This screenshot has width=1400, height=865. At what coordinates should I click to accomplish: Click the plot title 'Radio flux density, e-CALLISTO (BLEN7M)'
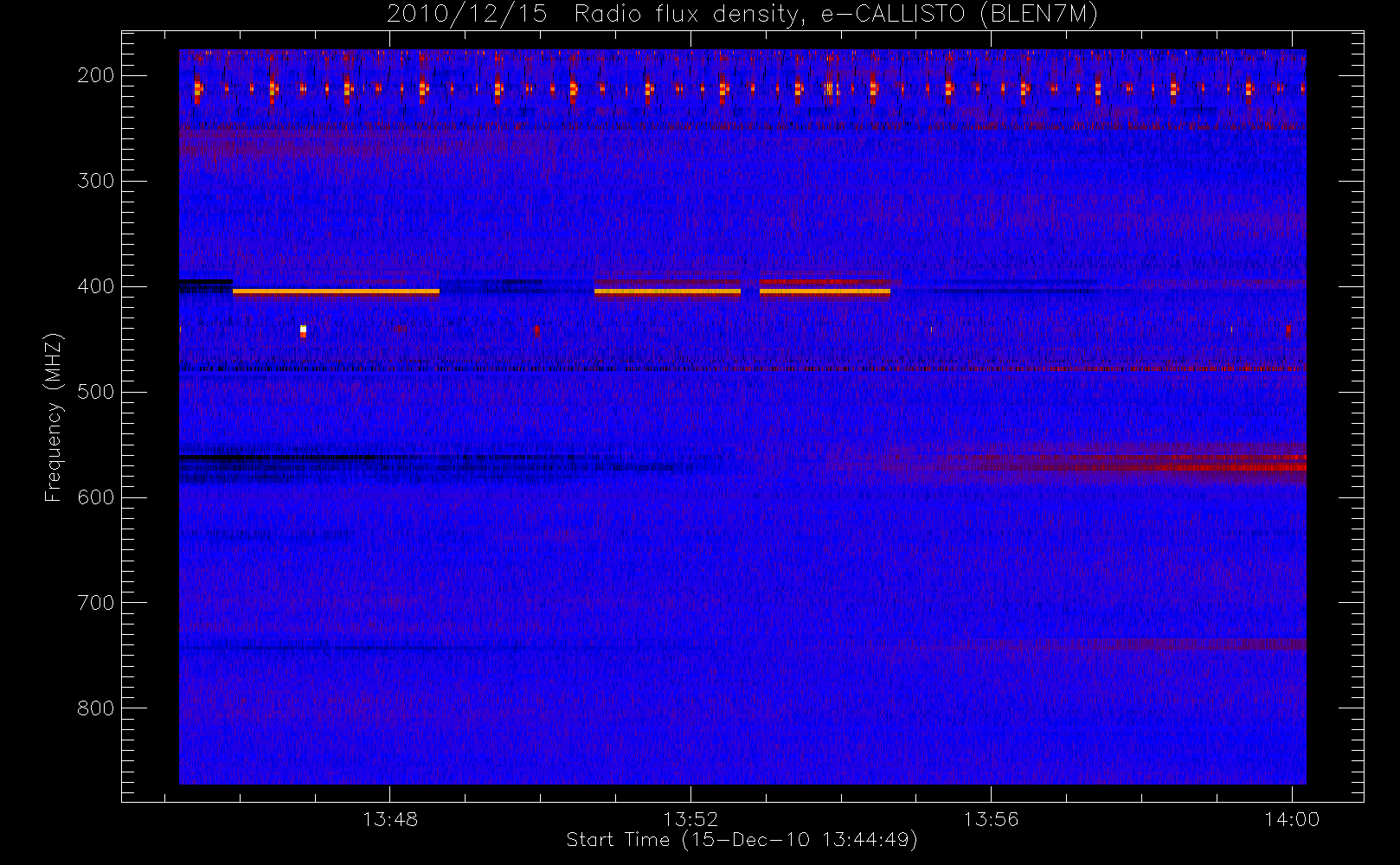pos(836,15)
